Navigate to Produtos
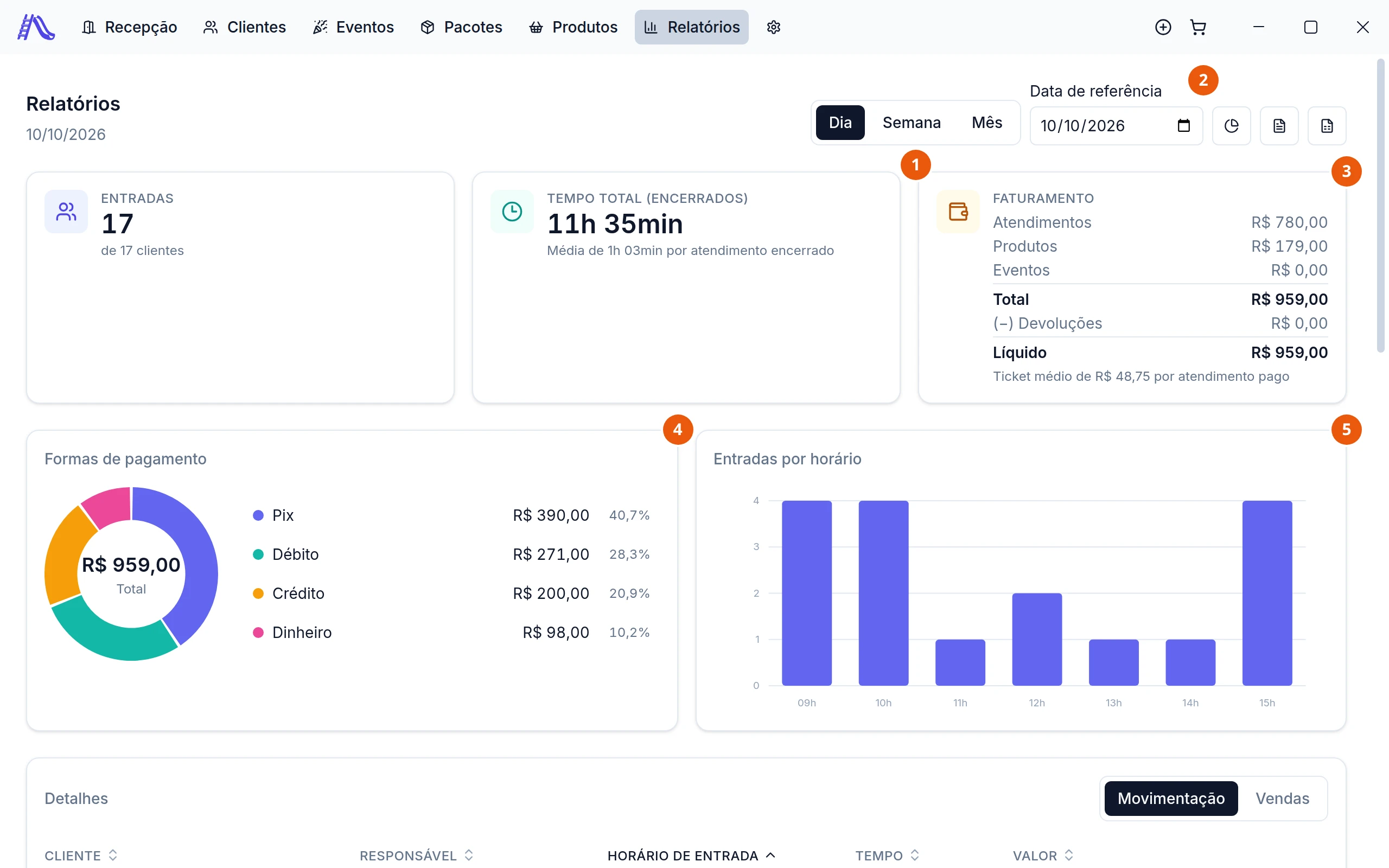The height and width of the screenshot is (868, 1389). pos(574,27)
